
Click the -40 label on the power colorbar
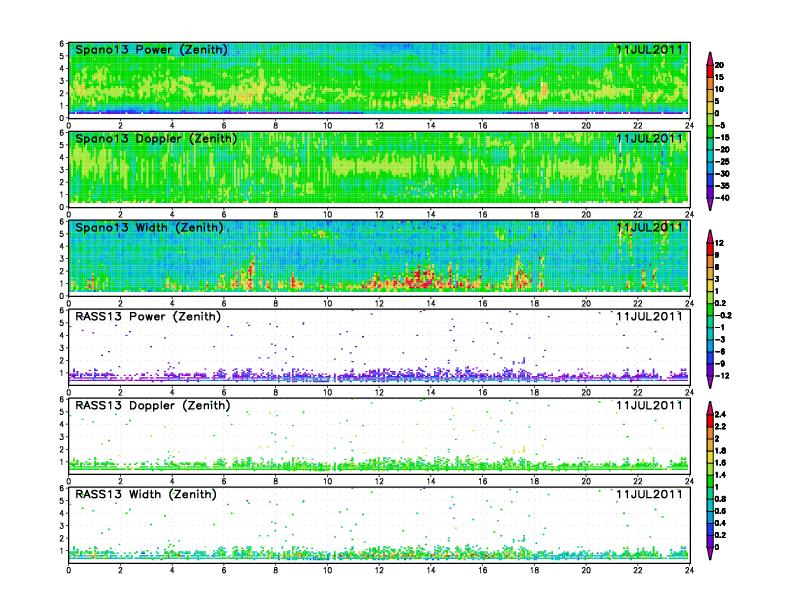[722, 198]
